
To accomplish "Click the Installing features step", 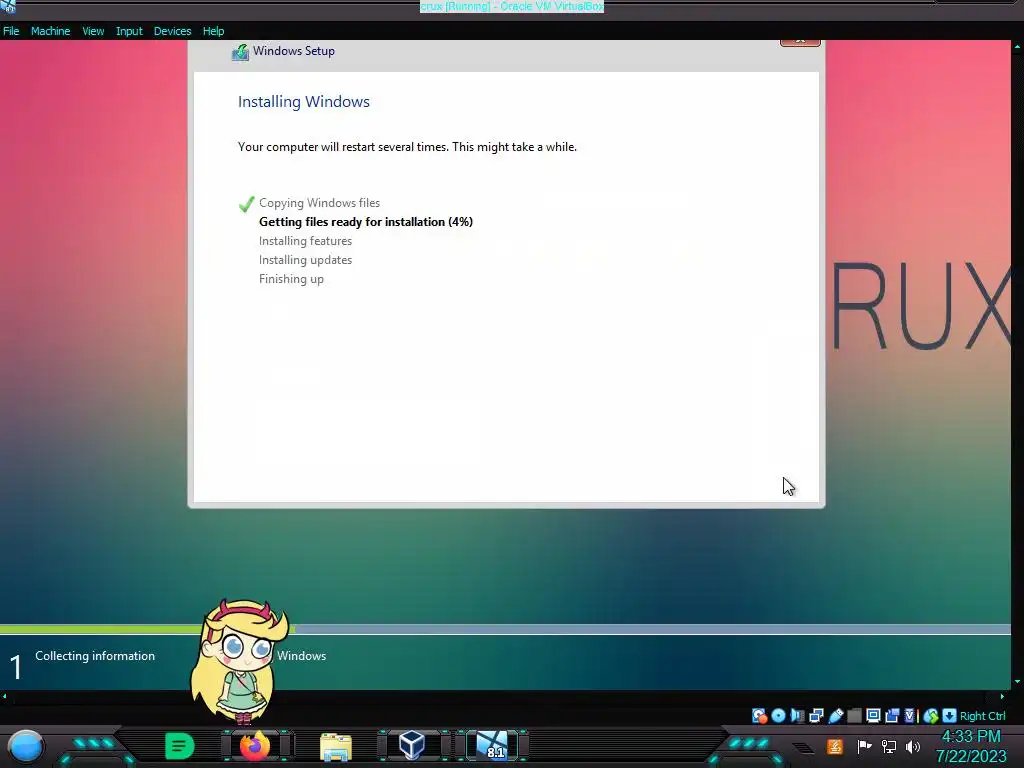I will tap(305, 241).
